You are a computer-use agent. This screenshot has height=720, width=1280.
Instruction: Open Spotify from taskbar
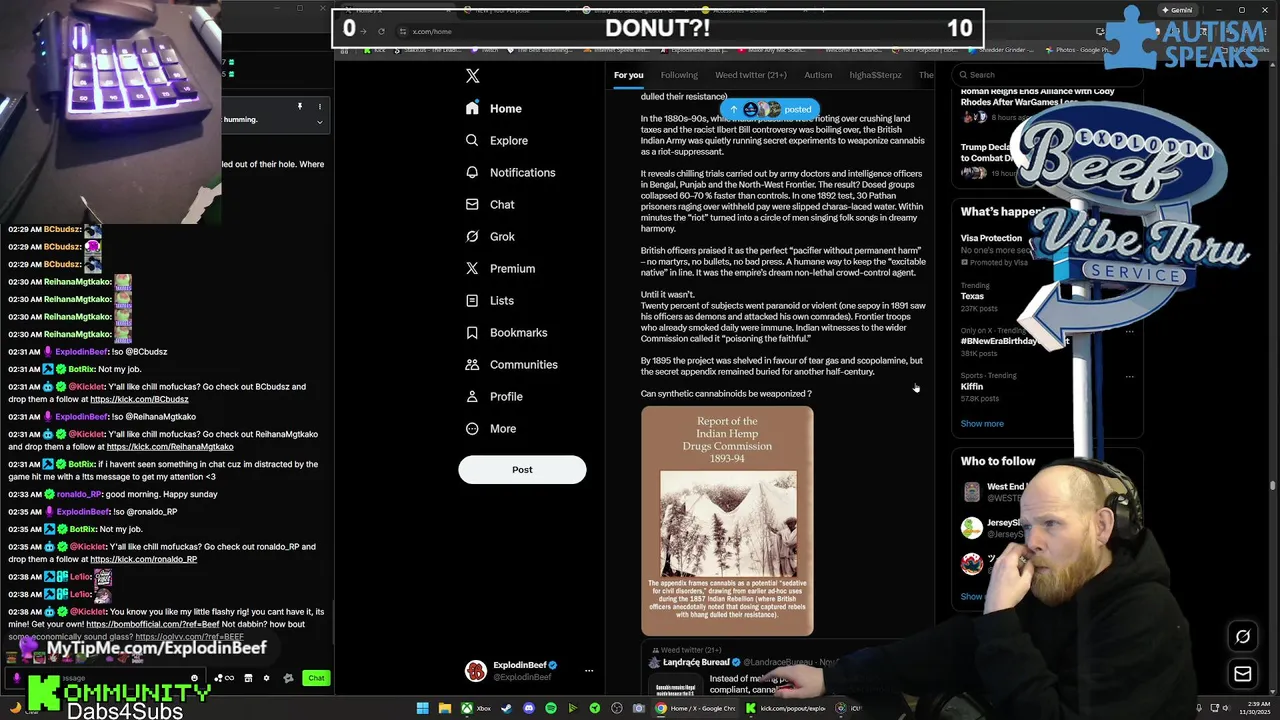(x=550, y=708)
